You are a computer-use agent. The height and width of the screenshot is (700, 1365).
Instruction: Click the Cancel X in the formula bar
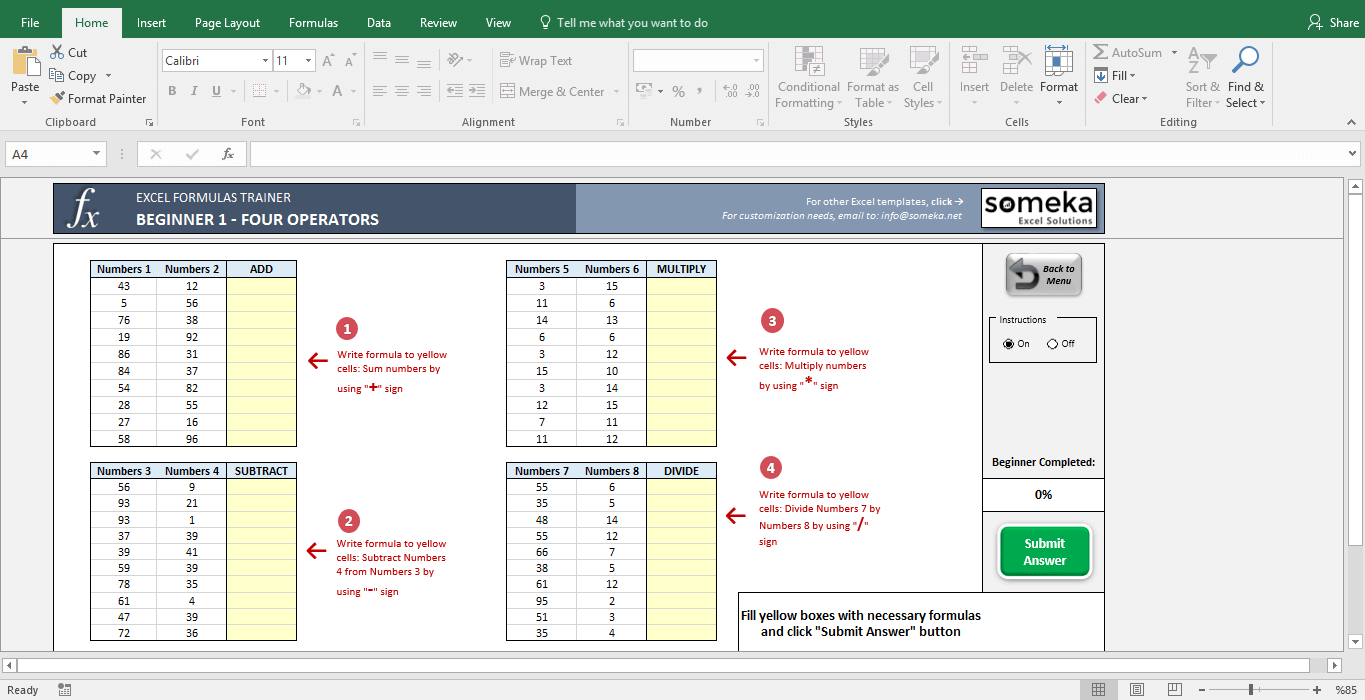click(155, 154)
